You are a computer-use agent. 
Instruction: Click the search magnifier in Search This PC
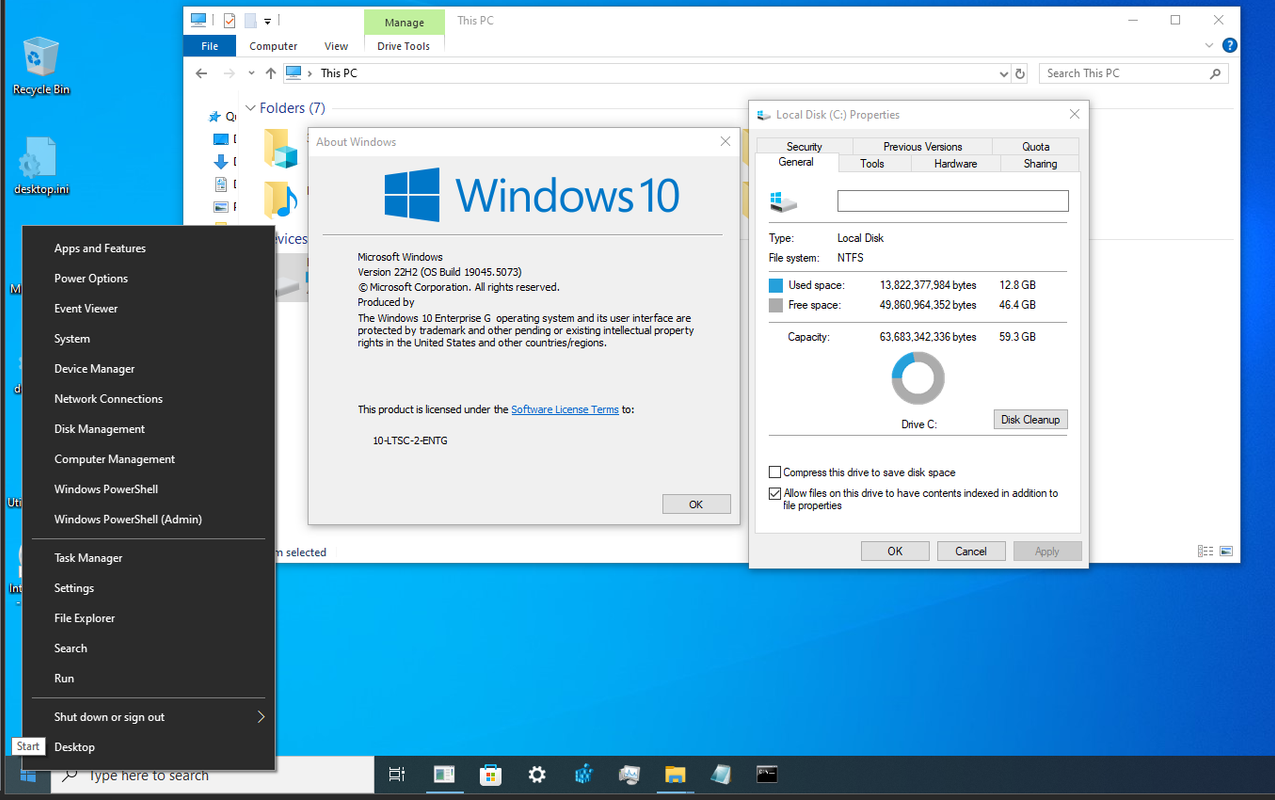pyautogui.click(x=1216, y=73)
